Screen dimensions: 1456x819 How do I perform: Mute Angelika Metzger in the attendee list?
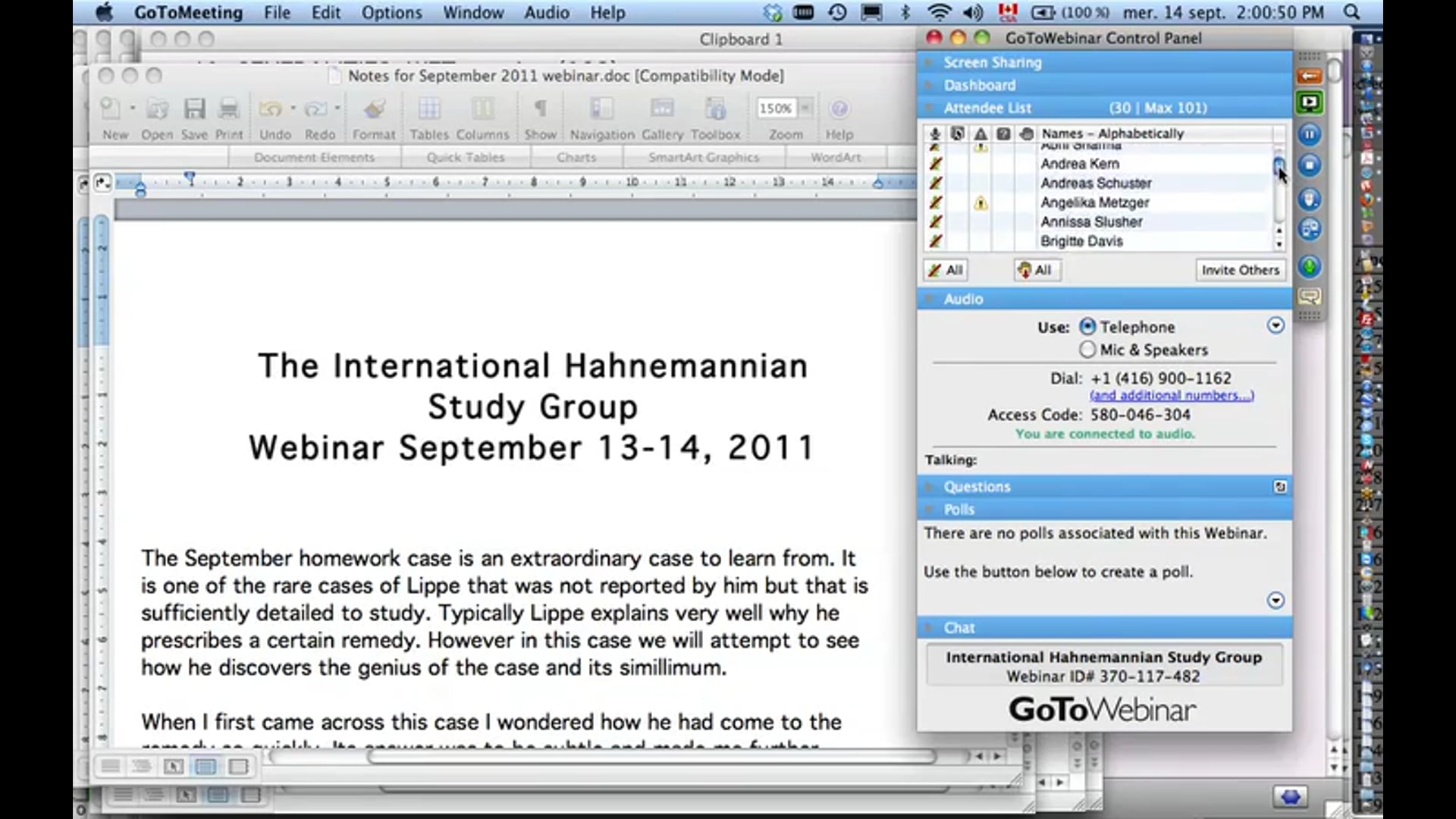coord(937,202)
